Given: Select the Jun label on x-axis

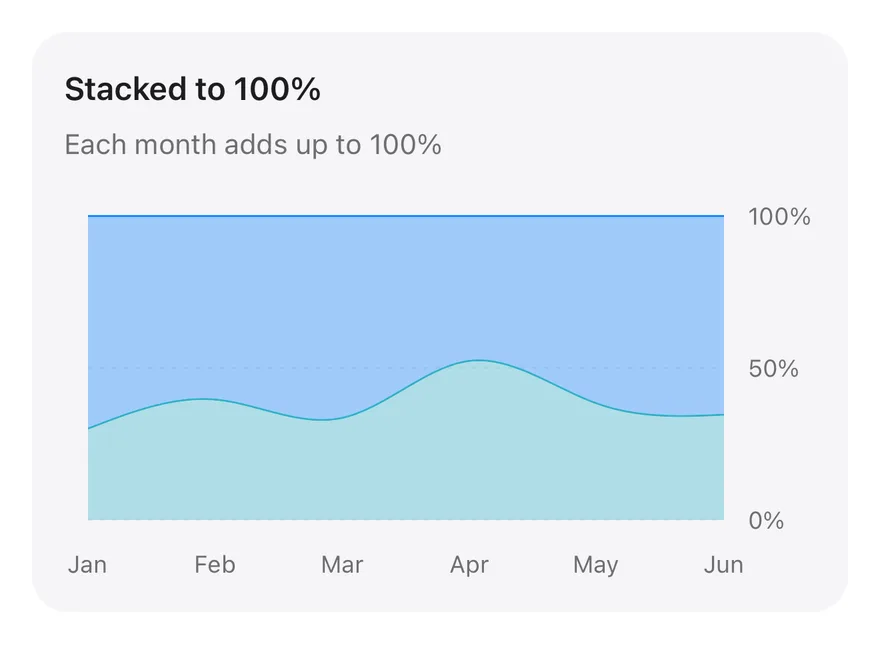Looking at the screenshot, I should [723, 565].
